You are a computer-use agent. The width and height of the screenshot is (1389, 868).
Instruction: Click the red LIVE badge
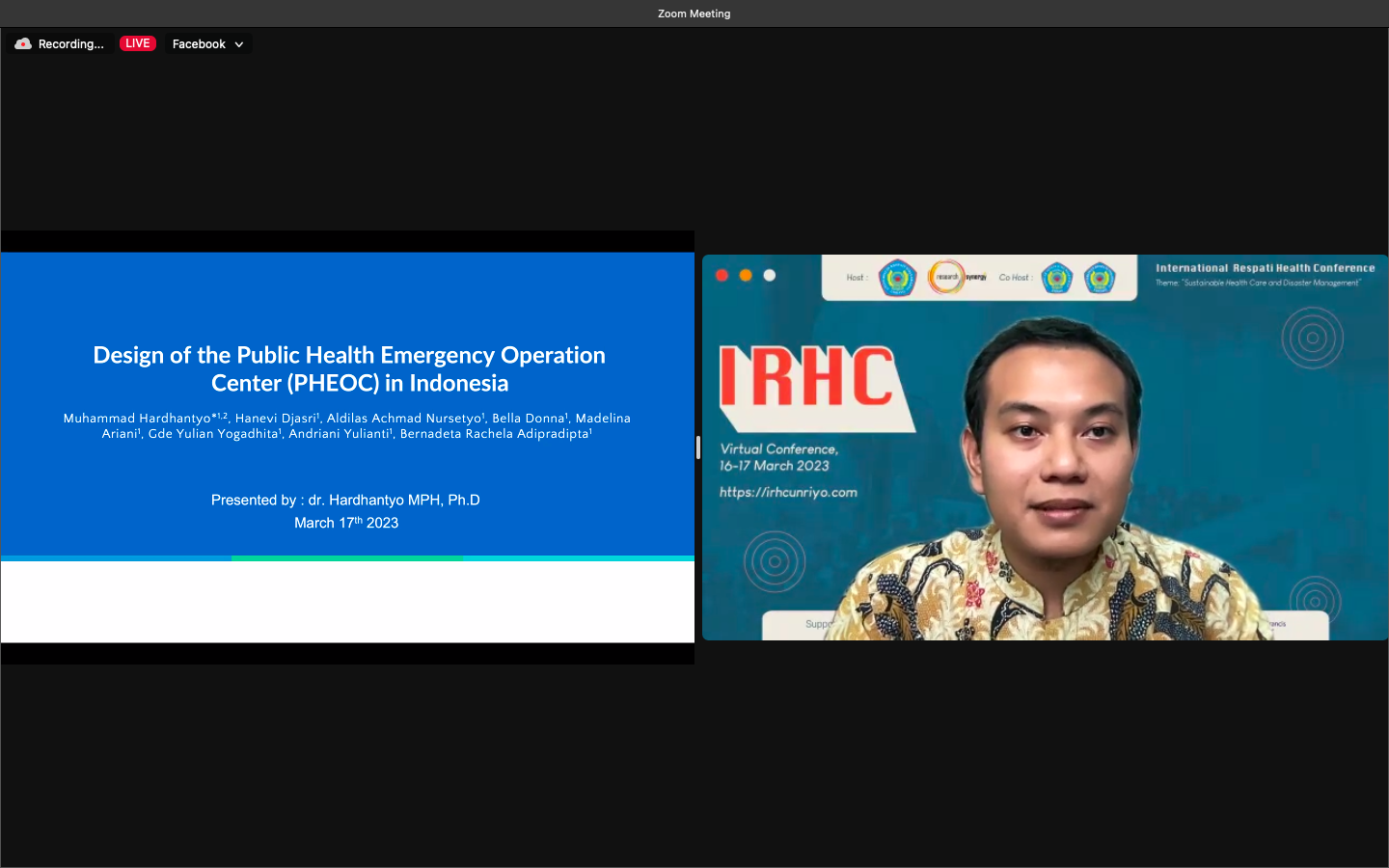[x=137, y=43]
